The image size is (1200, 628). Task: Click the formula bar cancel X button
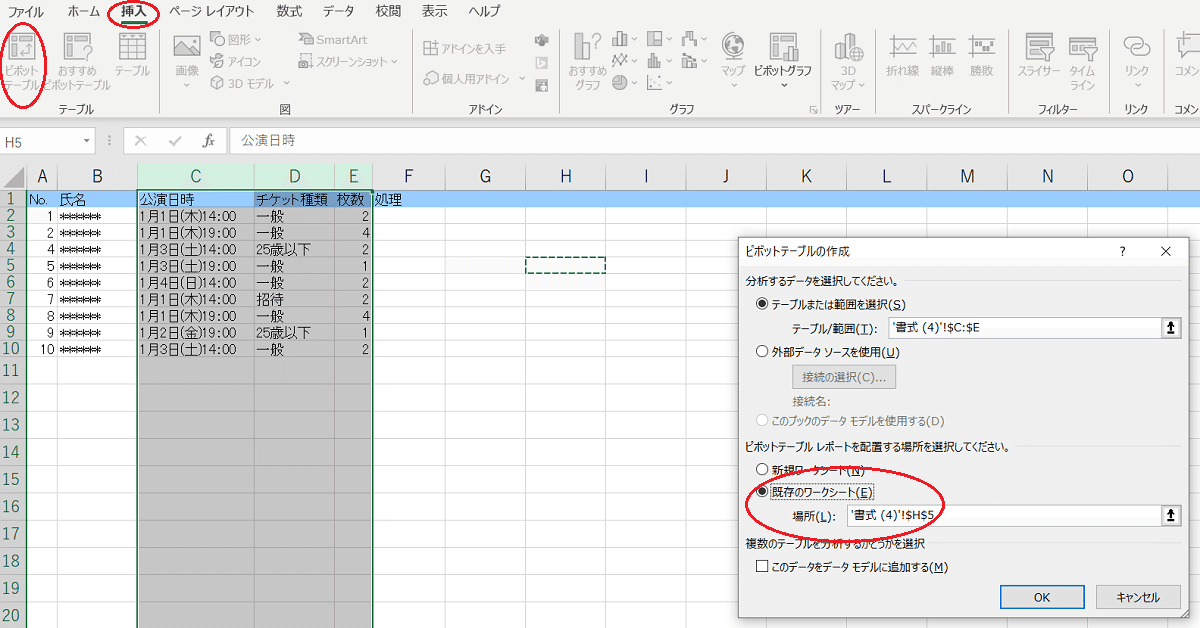[x=141, y=141]
